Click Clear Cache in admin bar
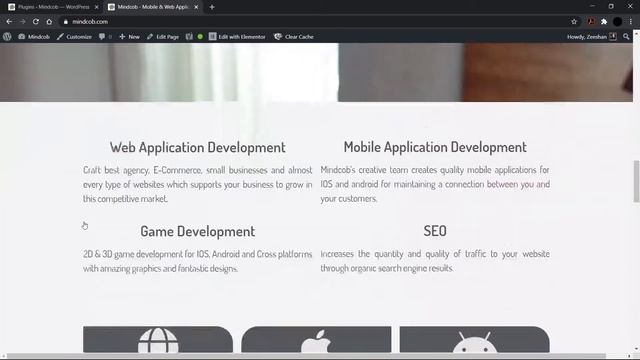 pyautogui.click(x=294, y=37)
